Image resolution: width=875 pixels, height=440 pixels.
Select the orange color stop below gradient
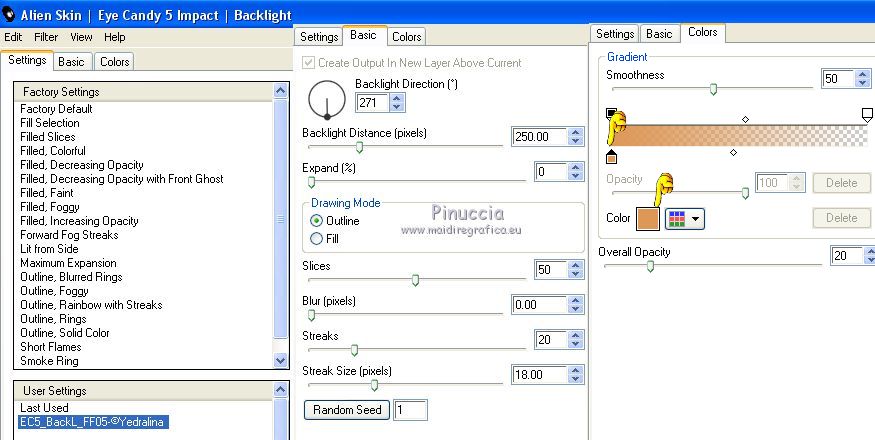(x=612, y=157)
